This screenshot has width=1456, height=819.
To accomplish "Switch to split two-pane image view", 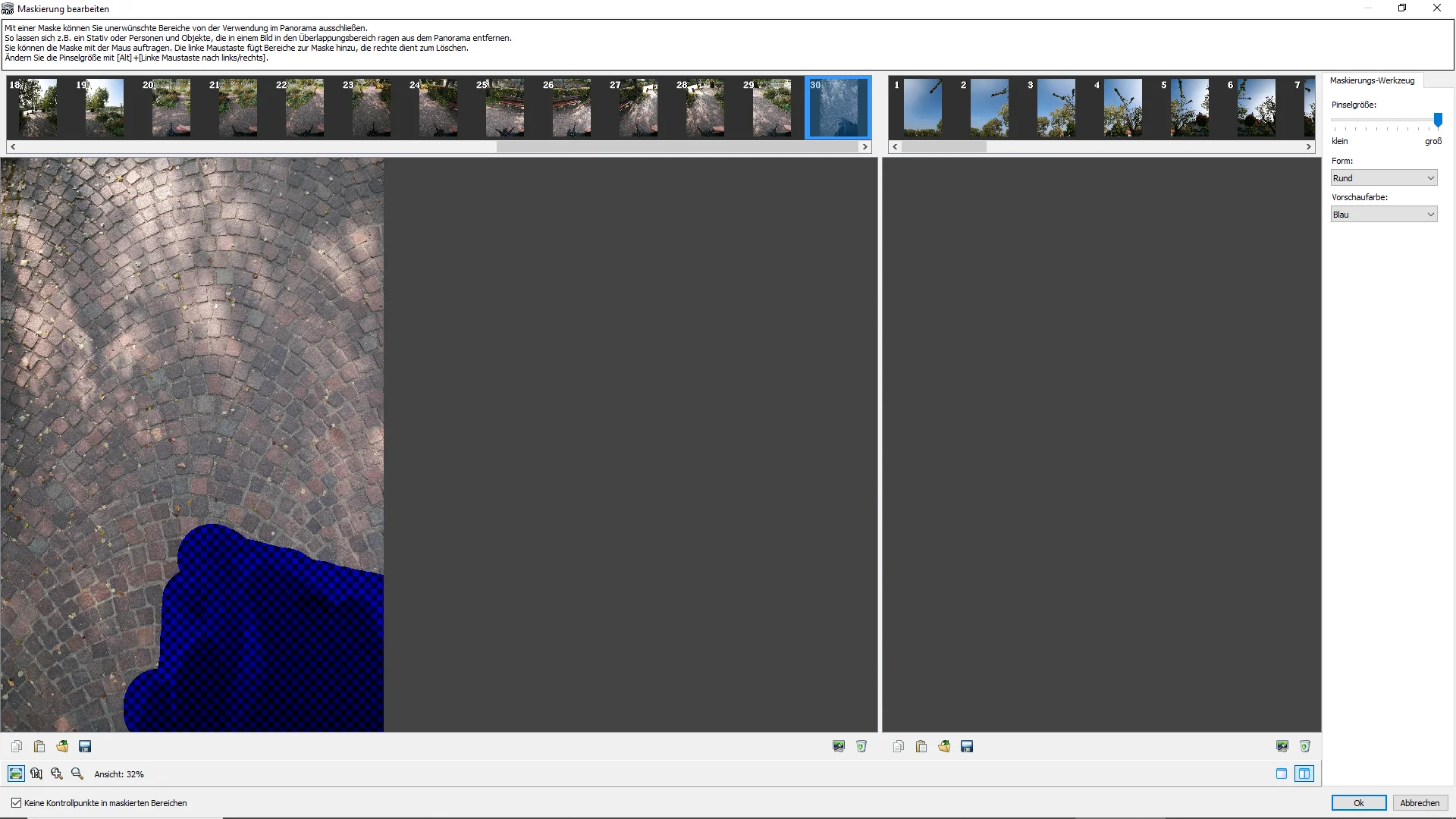I will click(x=1304, y=773).
